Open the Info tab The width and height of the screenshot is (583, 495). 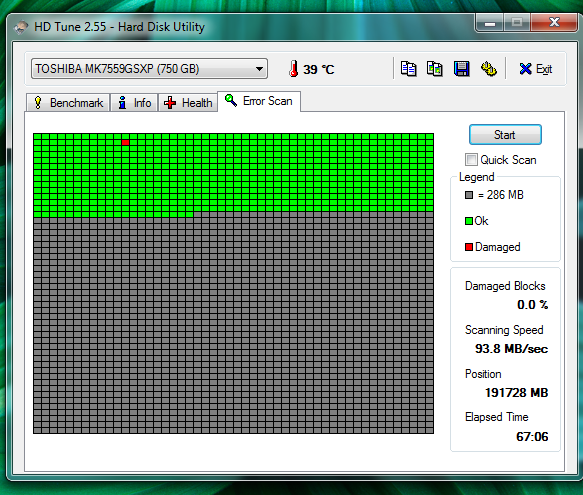134,103
